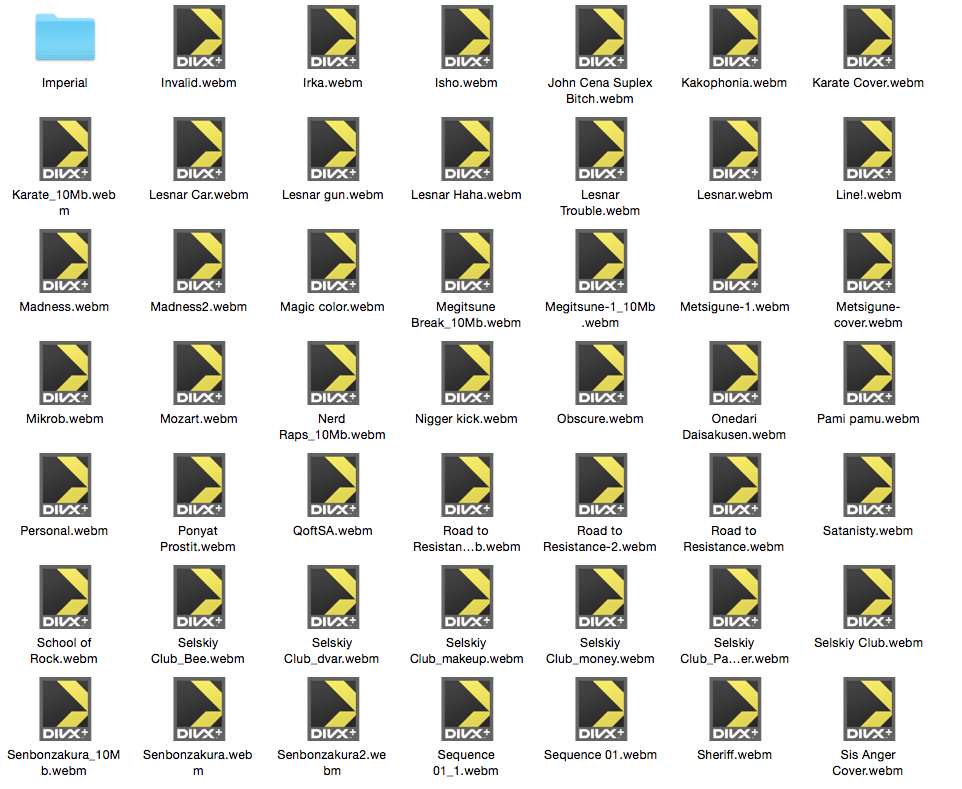Click the Lesnar.webm file icon
This screenshot has width=962, height=789.
pyautogui.click(x=735, y=149)
